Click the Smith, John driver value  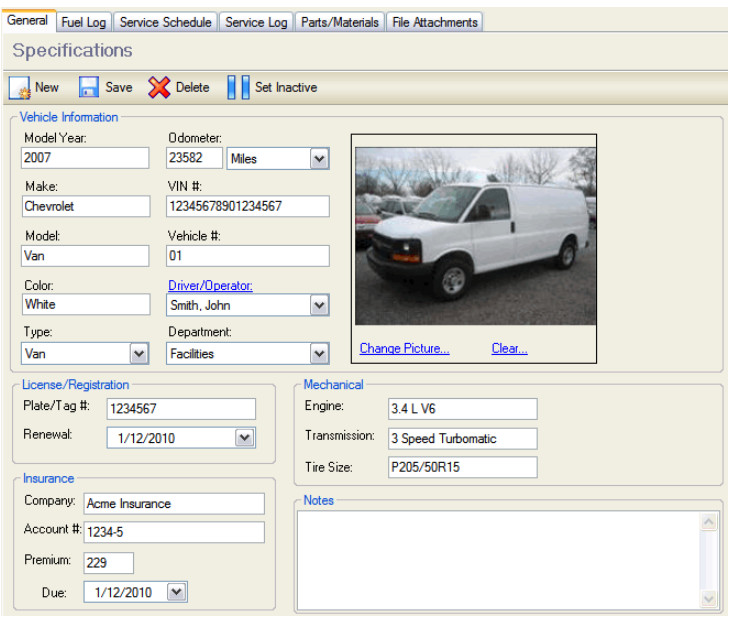[x=200, y=305]
